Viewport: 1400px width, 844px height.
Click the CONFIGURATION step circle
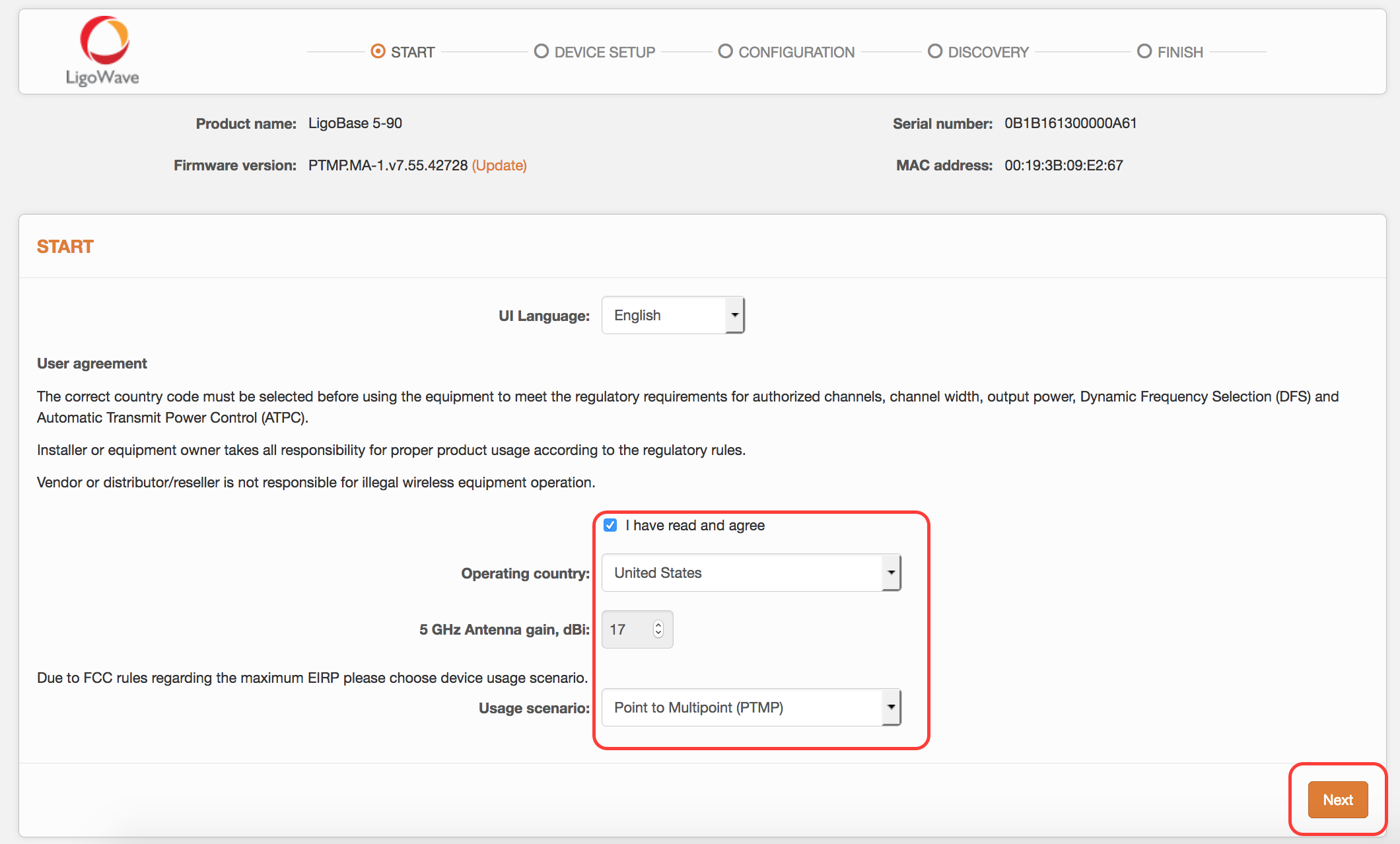click(x=725, y=51)
